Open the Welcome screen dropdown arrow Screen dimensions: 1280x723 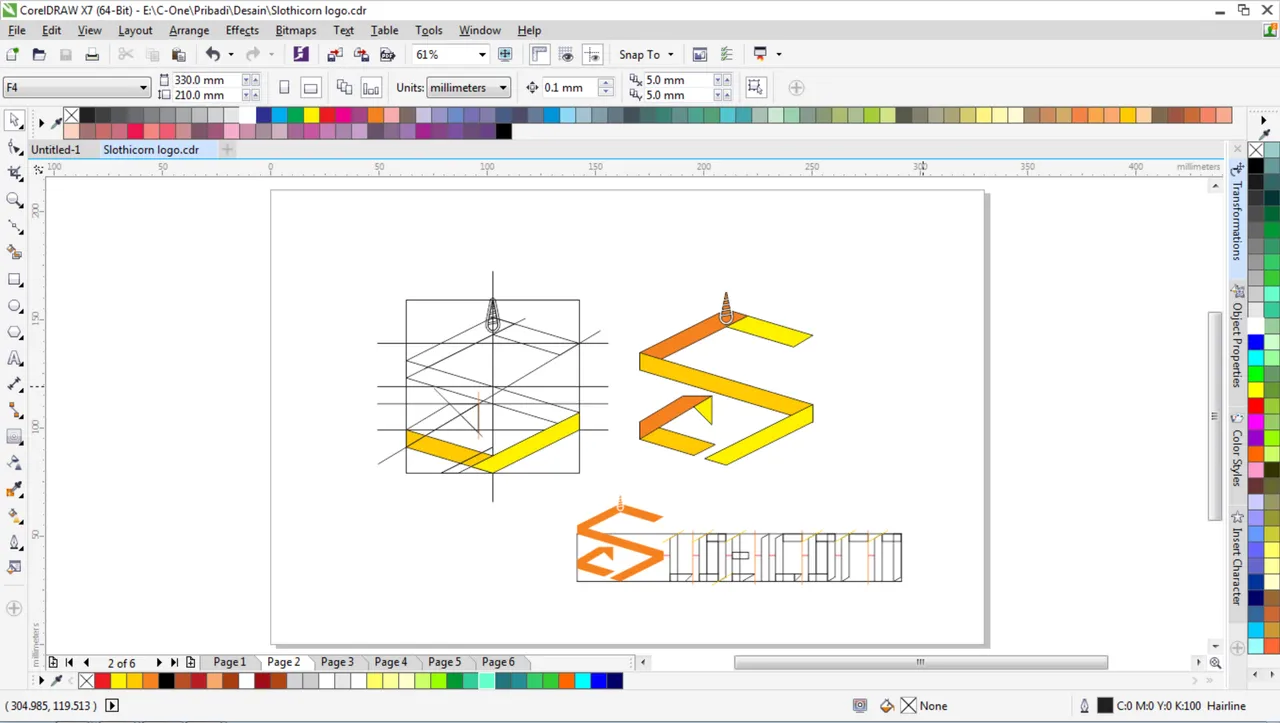click(778, 54)
